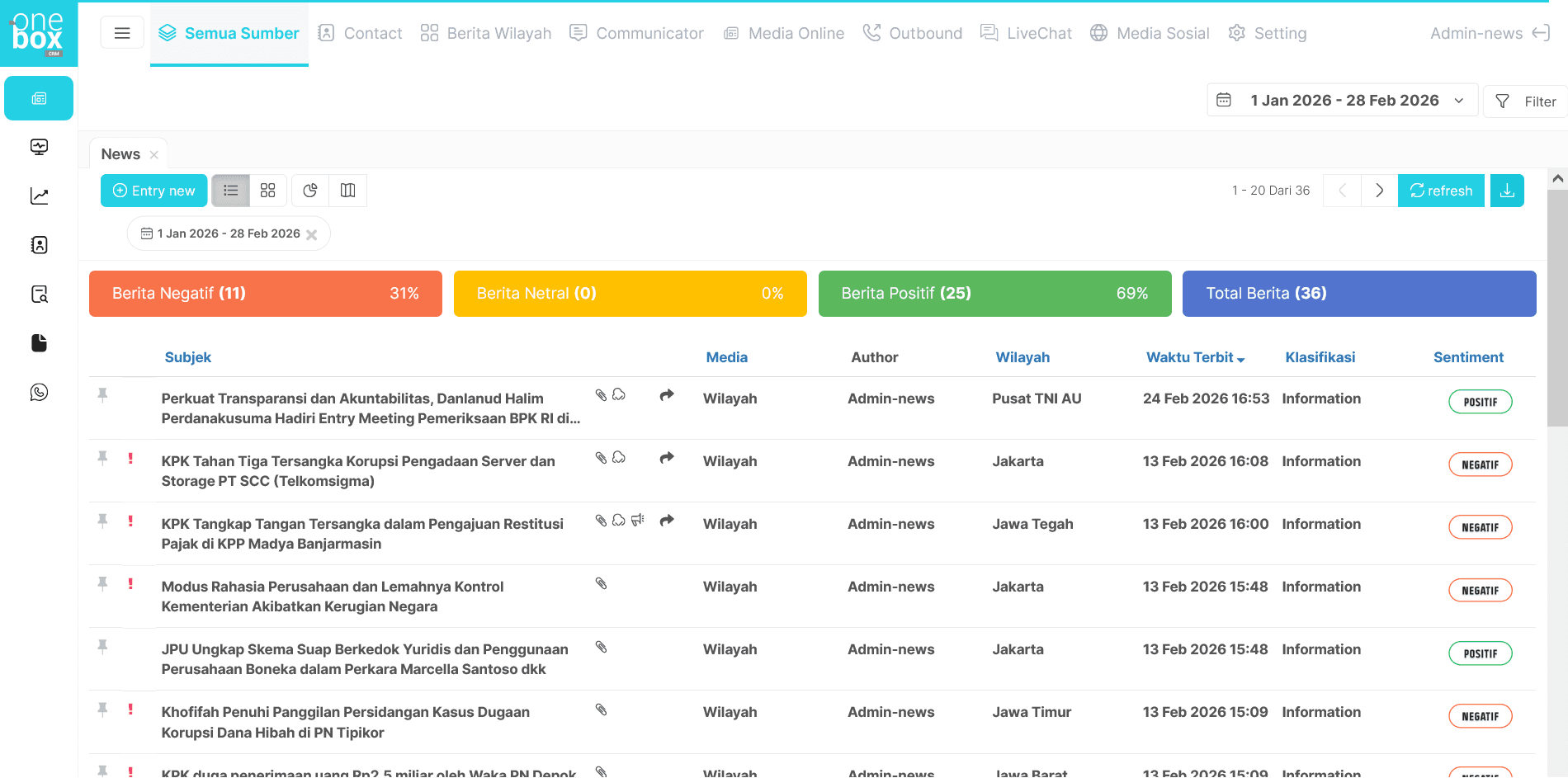Click attachment icon on Perkuat Transparansi row
This screenshot has width=1568, height=778.
601,395
